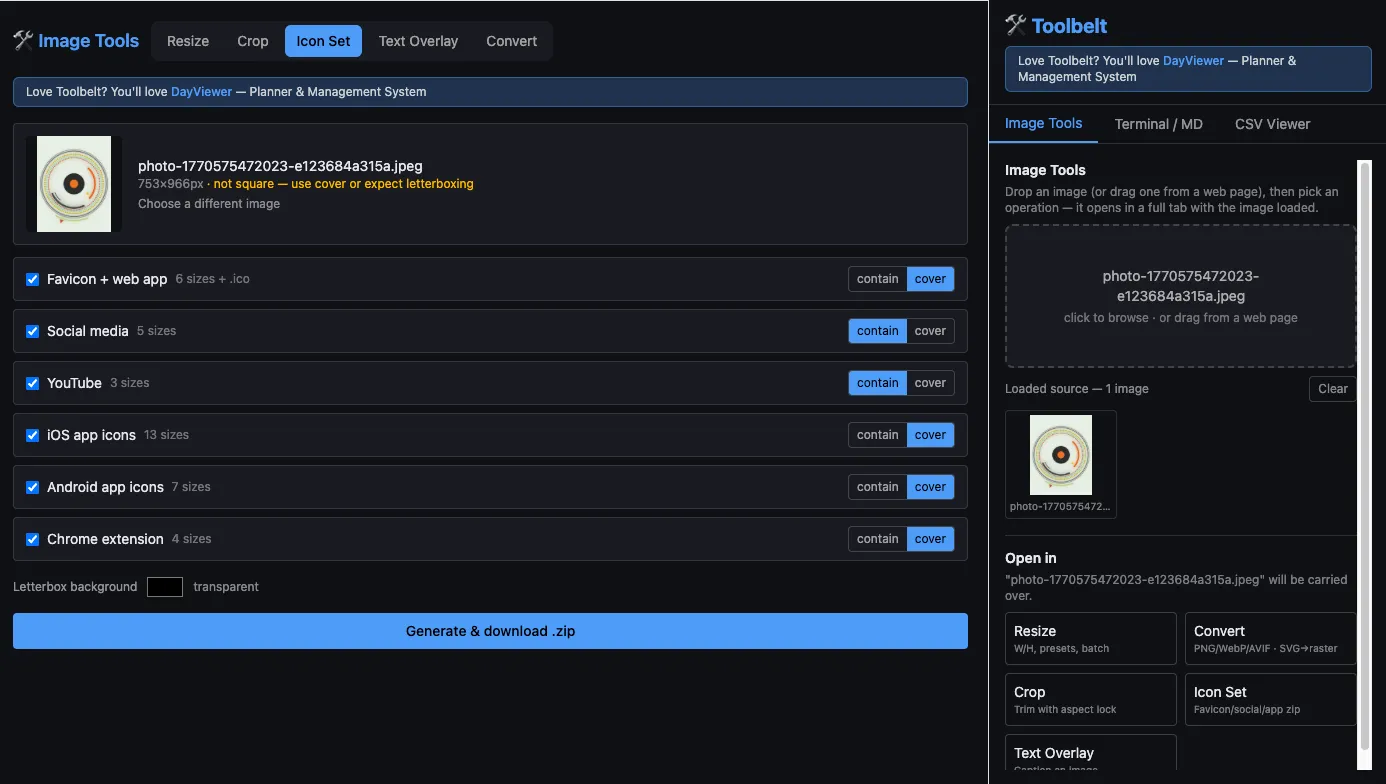Image resolution: width=1386 pixels, height=784 pixels.
Task: Click the uploaded photo thumbnail in main area
Action: tap(74, 184)
